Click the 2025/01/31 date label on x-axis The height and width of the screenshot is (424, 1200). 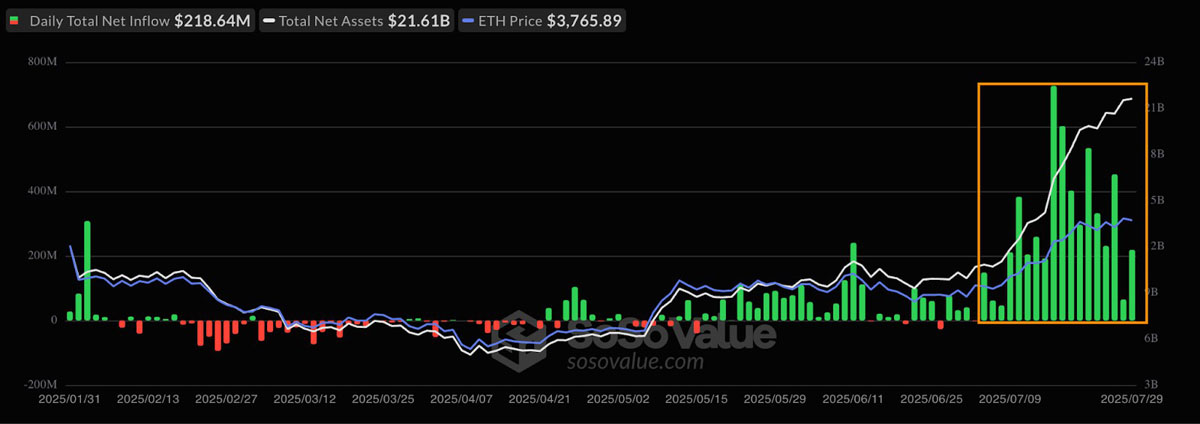[x=68, y=398]
